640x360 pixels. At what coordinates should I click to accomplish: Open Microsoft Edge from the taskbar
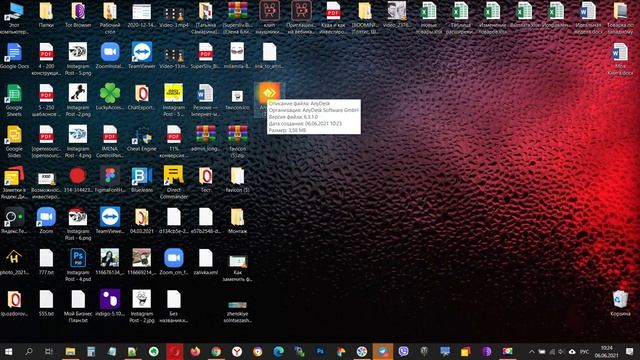pyautogui.click(x=278, y=351)
